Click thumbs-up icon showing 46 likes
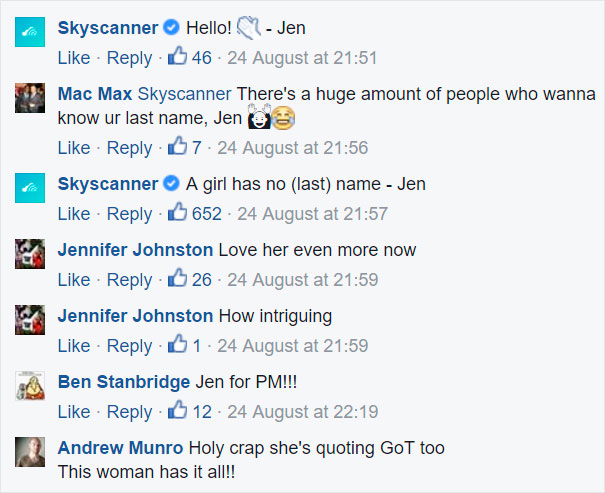 click(178, 57)
